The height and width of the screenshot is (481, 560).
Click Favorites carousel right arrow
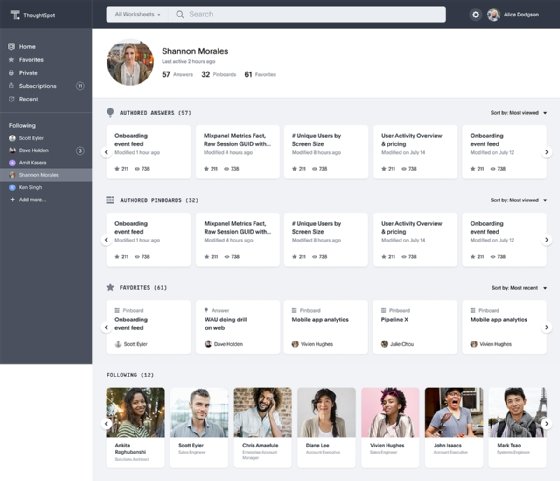[x=547, y=327]
